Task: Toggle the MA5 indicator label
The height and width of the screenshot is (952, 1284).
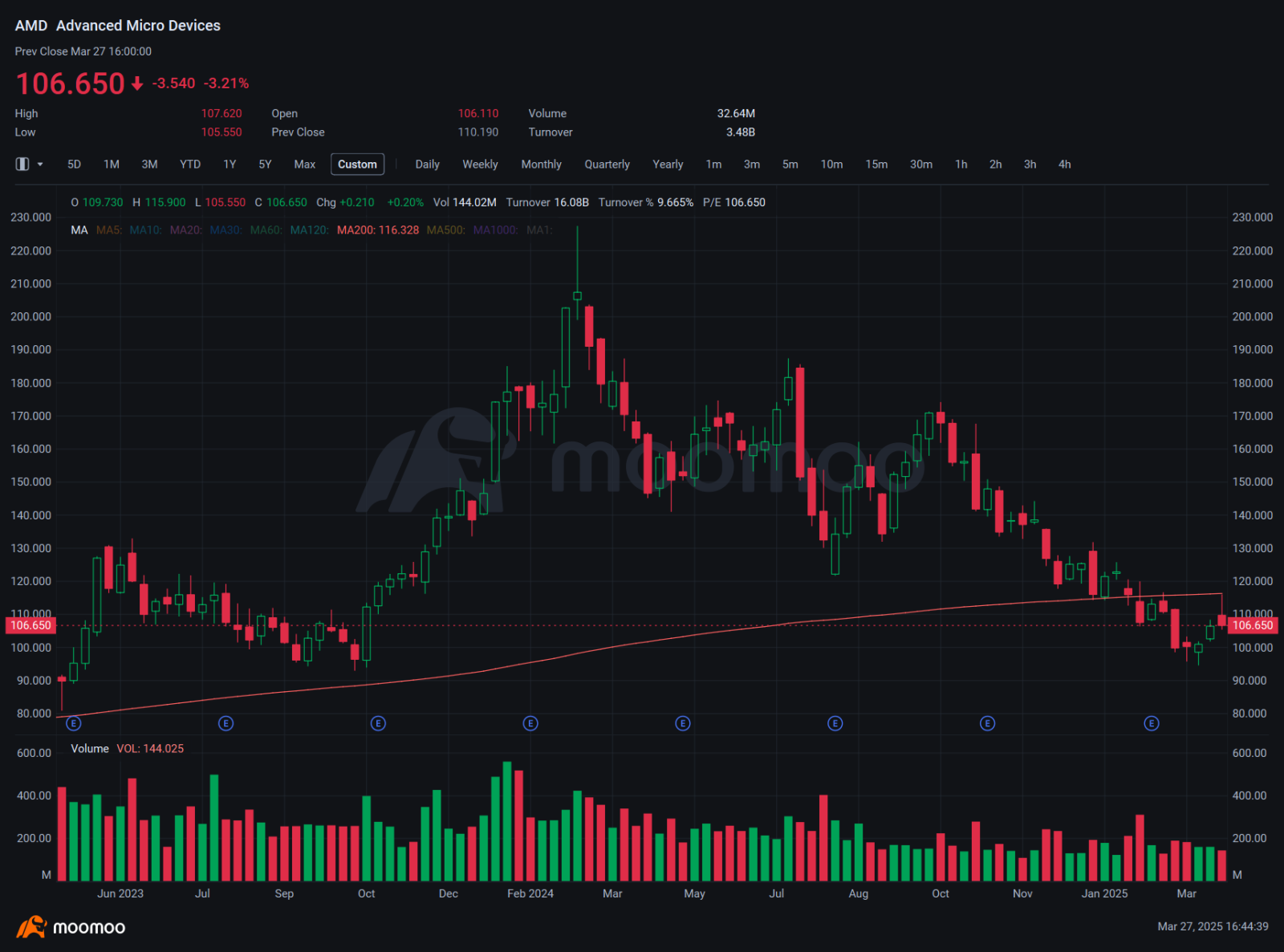Action: pyautogui.click(x=108, y=230)
